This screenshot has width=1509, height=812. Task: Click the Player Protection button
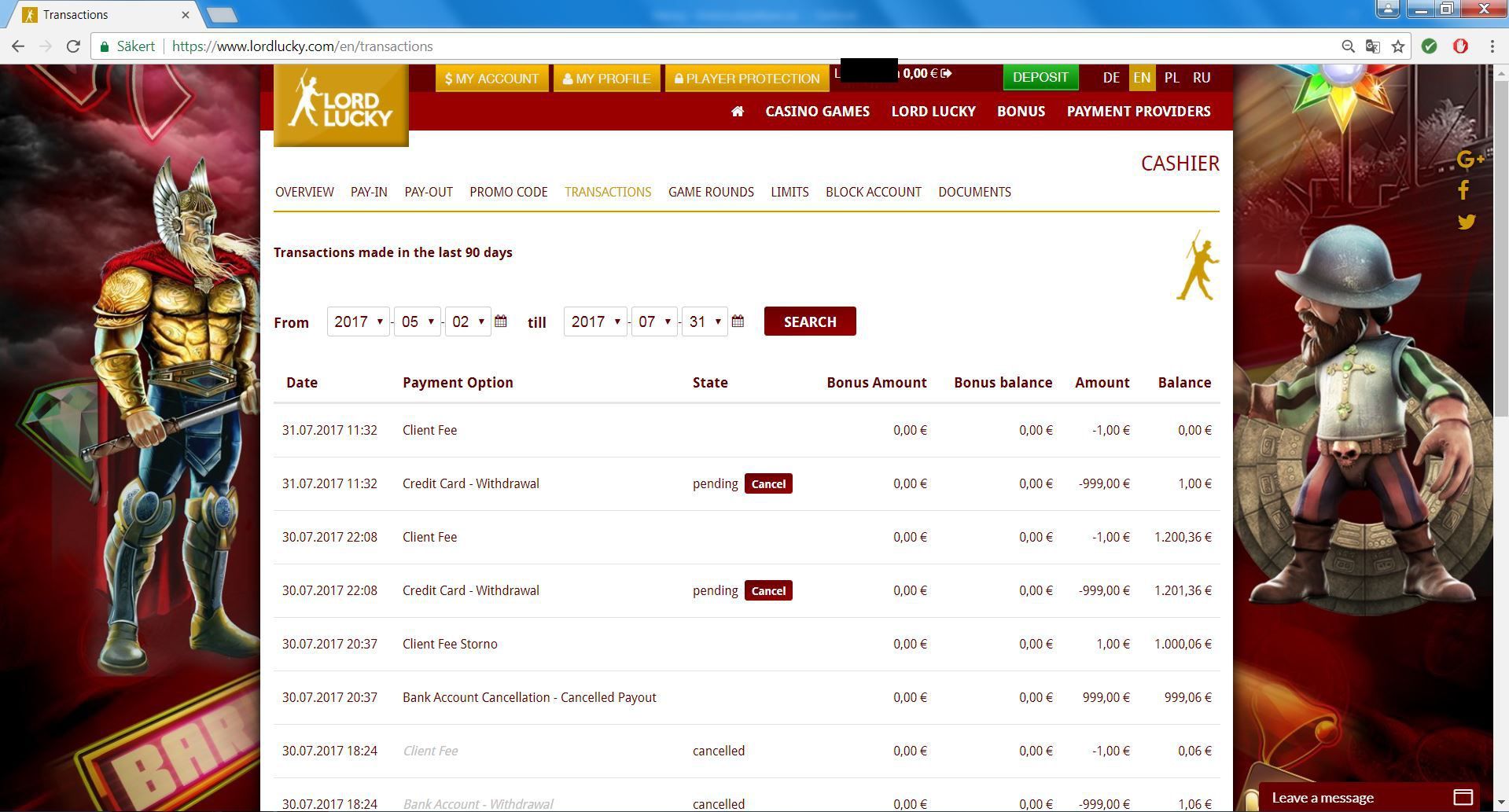746,79
